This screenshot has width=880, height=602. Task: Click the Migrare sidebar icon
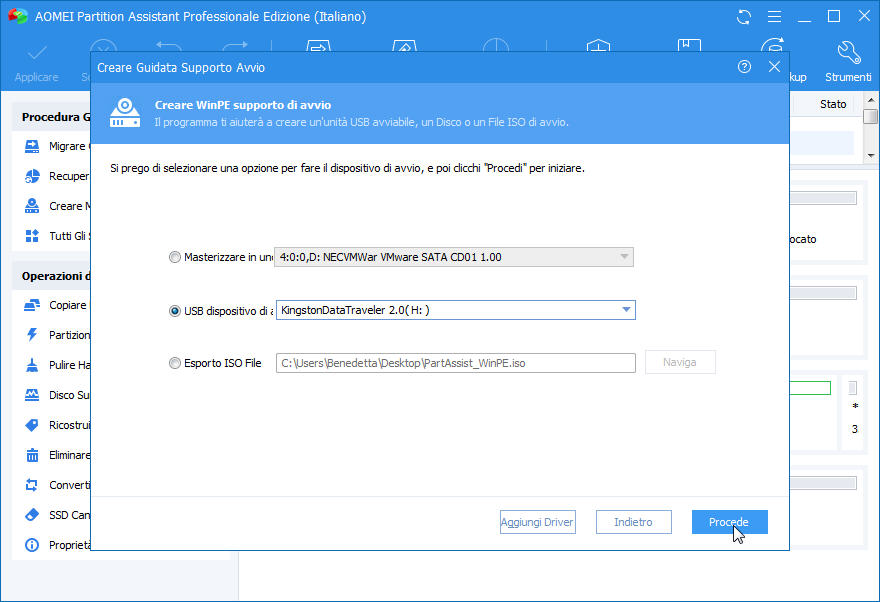(x=32, y=146)
